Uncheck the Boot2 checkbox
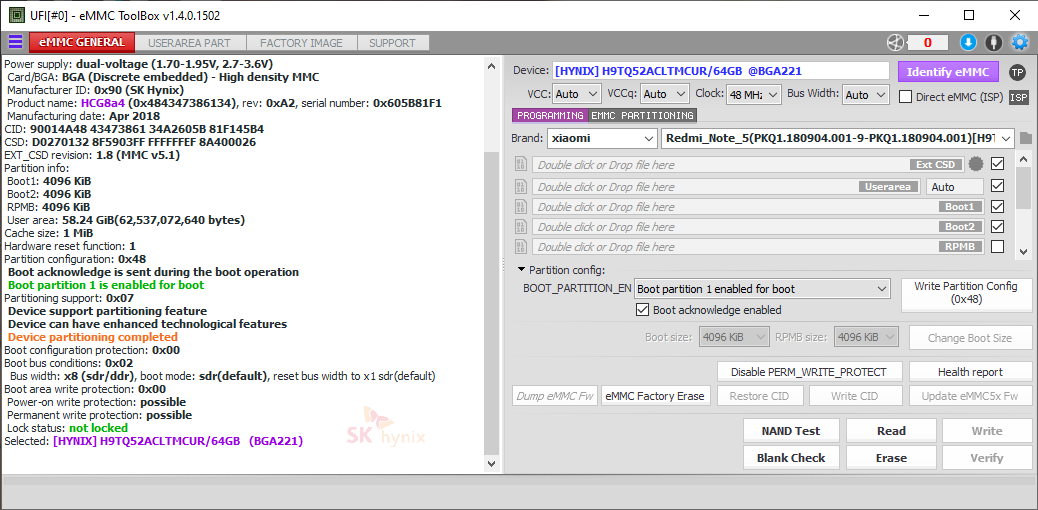Image resolution: width=1038 pixels, height=510 pixels. pyautogui.click(x=997, y=227)
